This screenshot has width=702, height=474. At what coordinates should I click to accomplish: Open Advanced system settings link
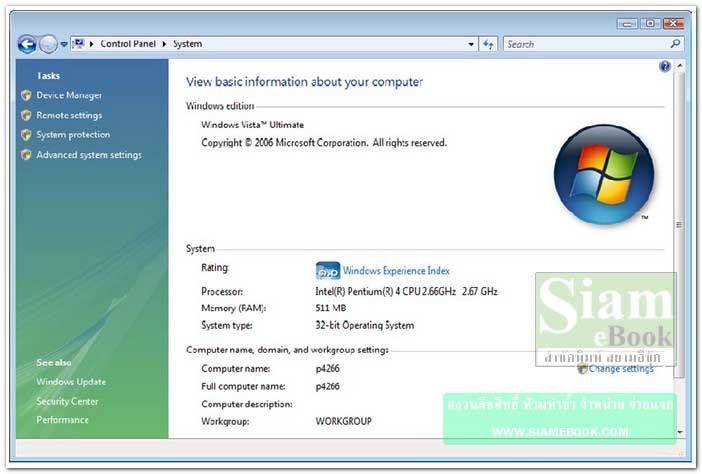point(89,154)
